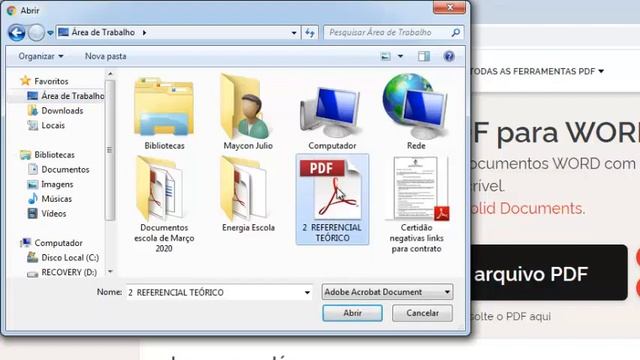Click the arquivo PDF button on webpage
The width and height of the screenshot is (640, 360).
pos(549,273)
